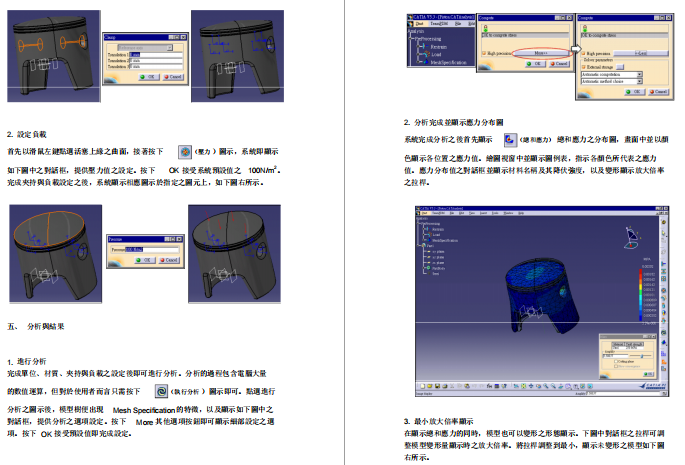Open Start menu in the small CATIA window
685x465 pixels.
(420, 24)
